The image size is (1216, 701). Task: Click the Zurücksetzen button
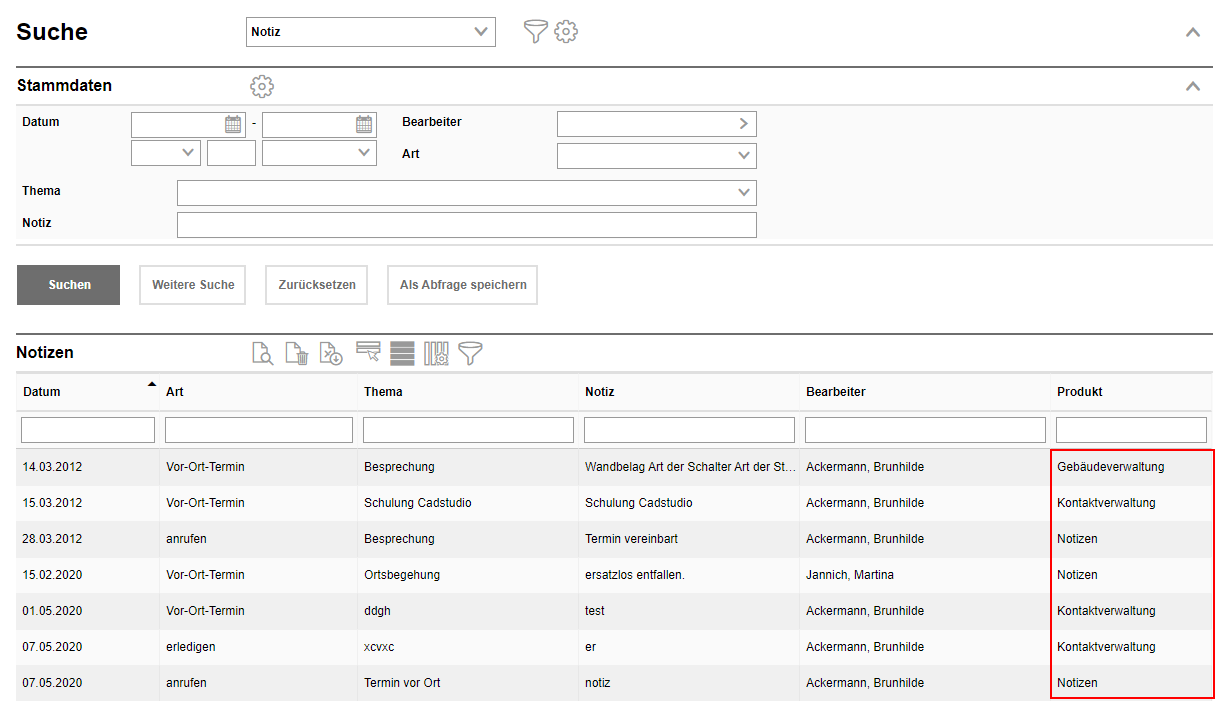coord(317,285)
